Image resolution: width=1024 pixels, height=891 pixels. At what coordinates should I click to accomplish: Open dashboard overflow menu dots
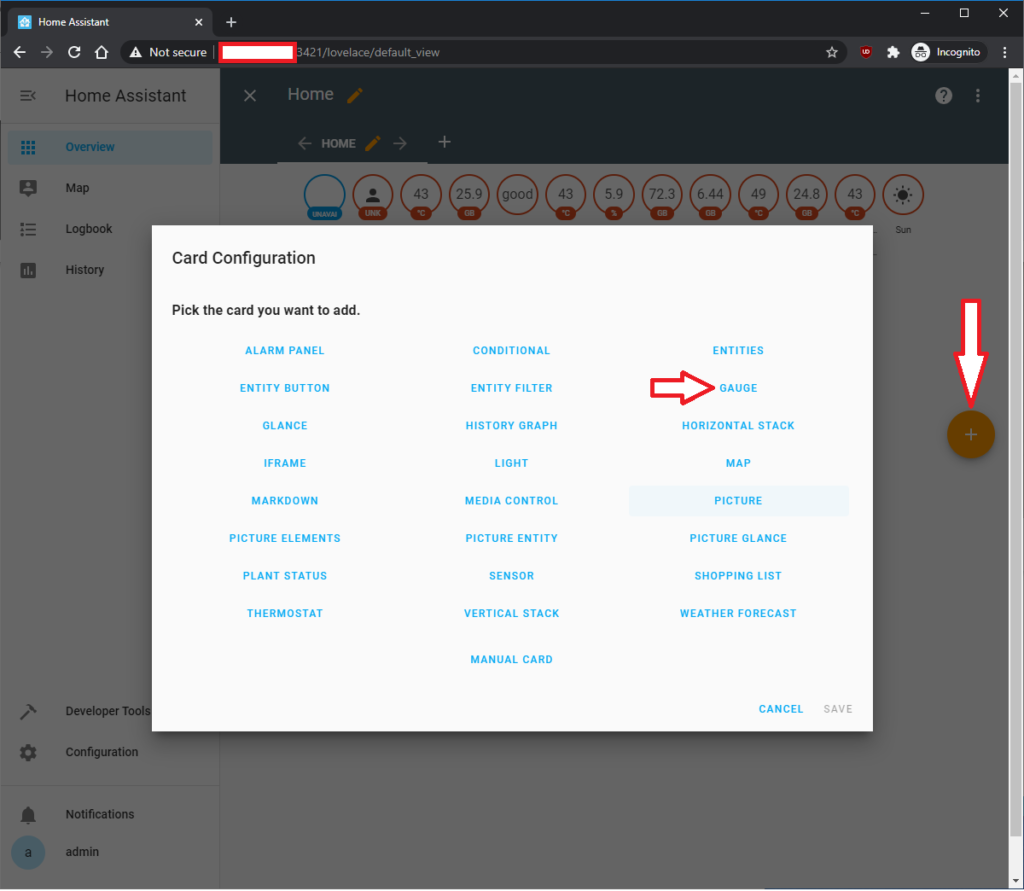click(x=978, y=96)
